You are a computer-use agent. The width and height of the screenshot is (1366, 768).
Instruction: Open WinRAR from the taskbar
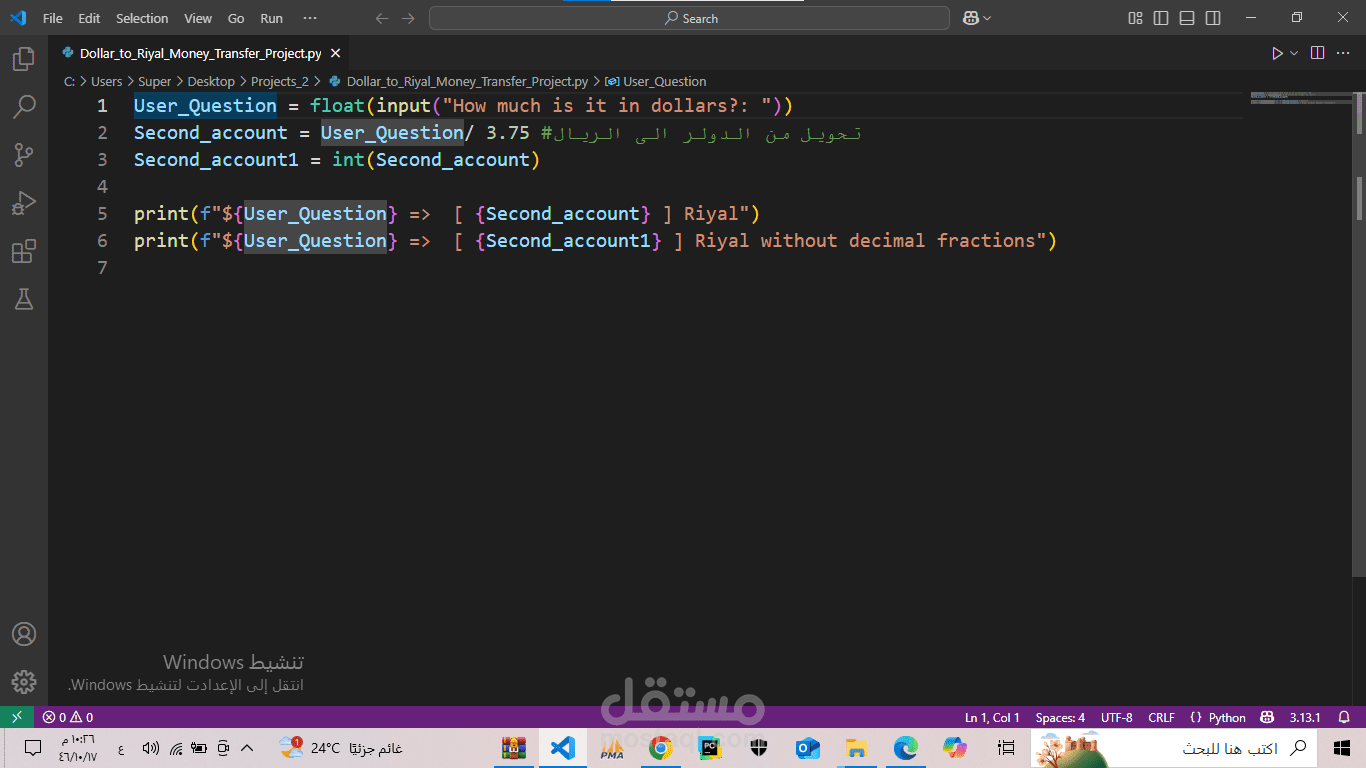click(514, 748)
